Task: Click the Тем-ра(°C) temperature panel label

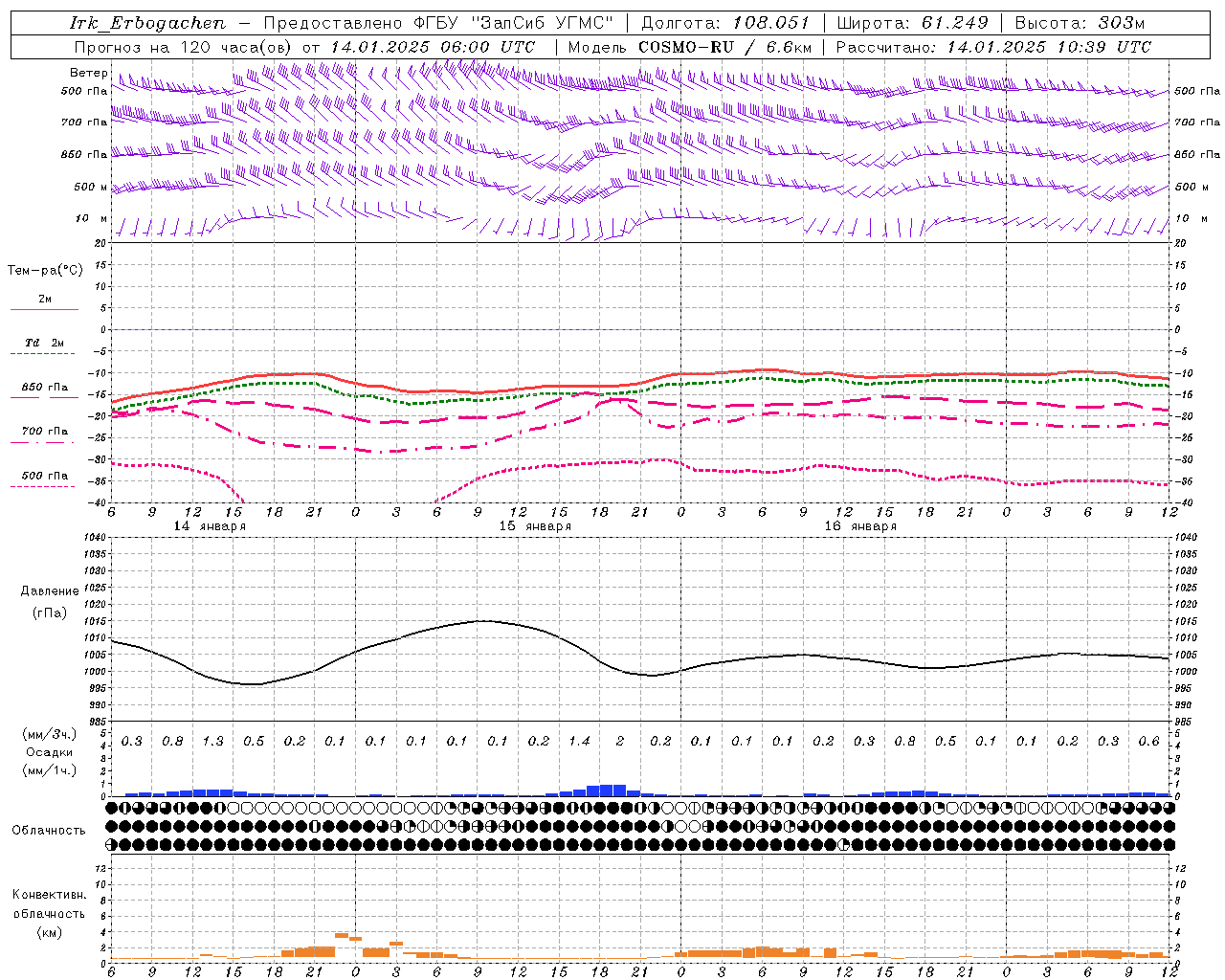Action: (x=45, y=271)
